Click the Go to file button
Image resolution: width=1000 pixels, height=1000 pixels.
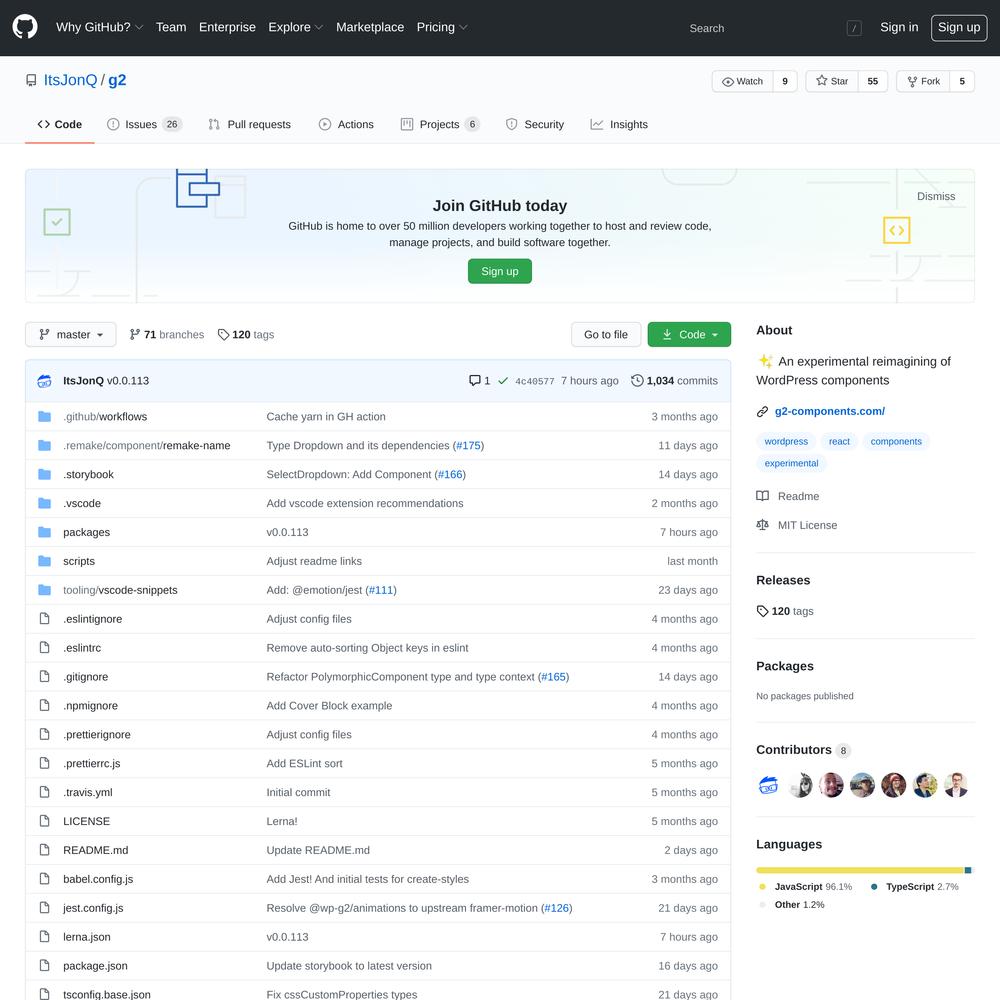click(x=606, y=335)
